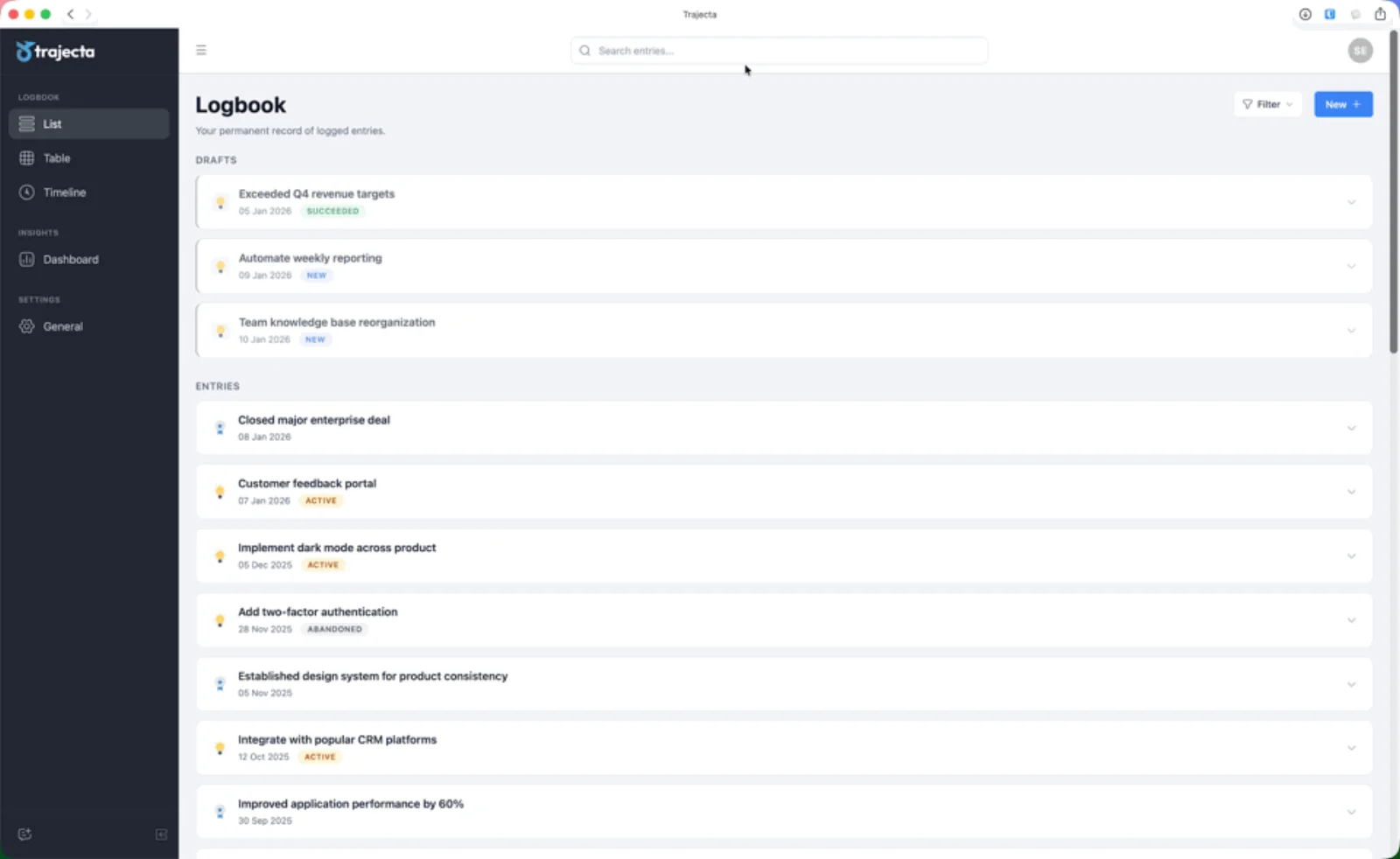Open the Automate weekly reporting draft

point(311,258)
